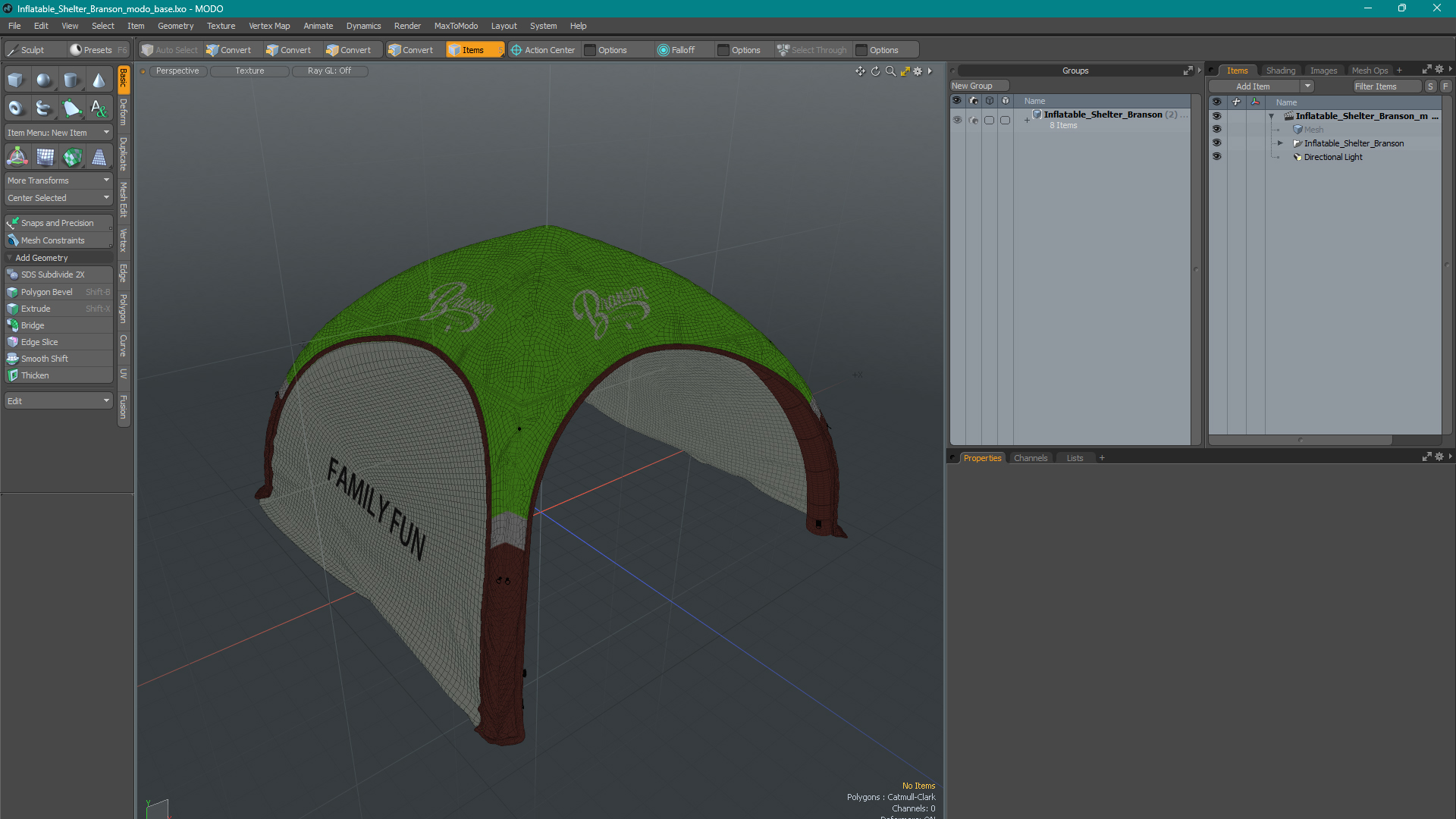The width and height of the screenshot is (1456, 819).
Task: Open the Vertex Map menu
Action: [x=269, y=26]
